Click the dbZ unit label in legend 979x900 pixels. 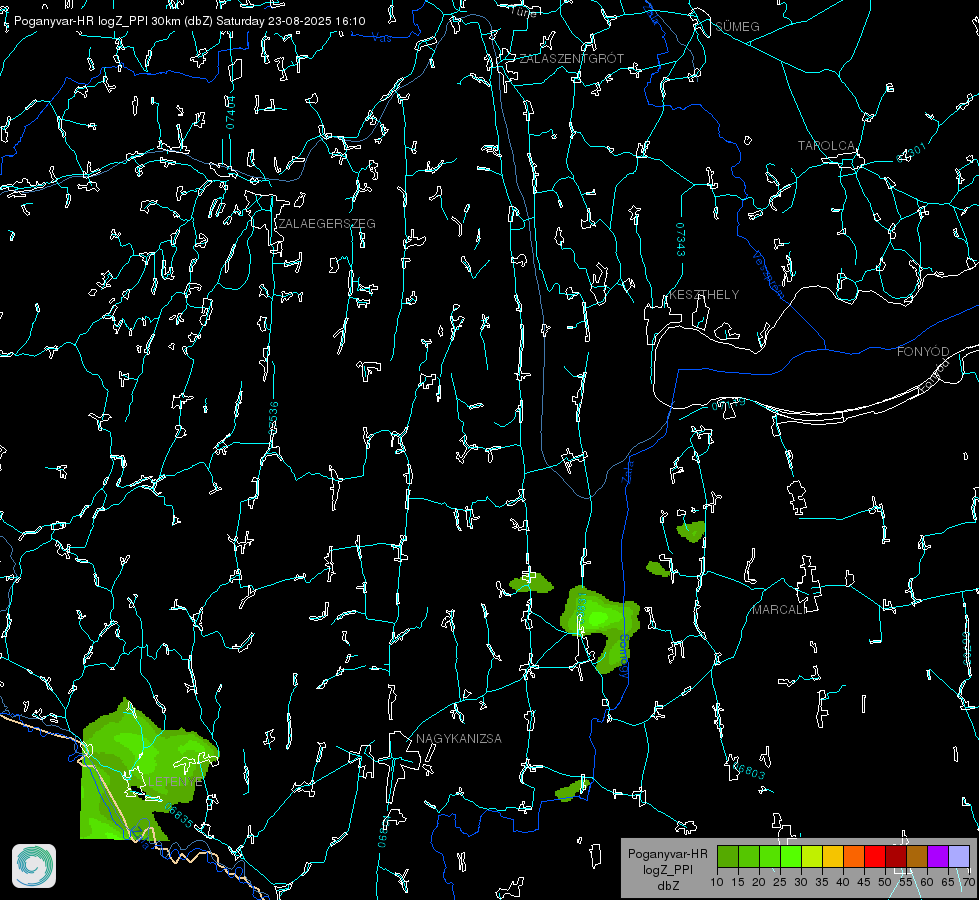pos(668,886)
